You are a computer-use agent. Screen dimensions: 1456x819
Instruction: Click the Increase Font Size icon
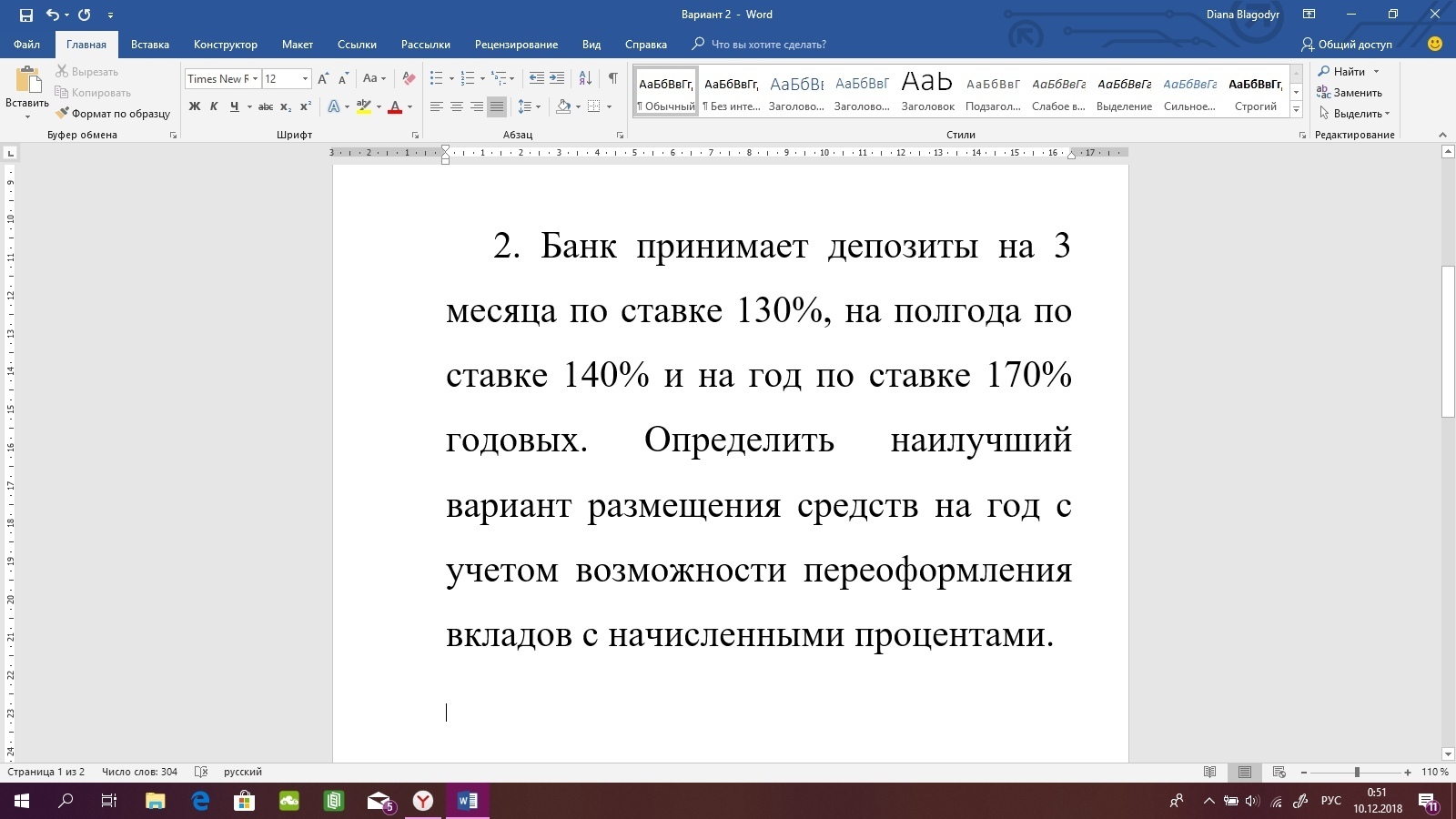coord(323,79)
